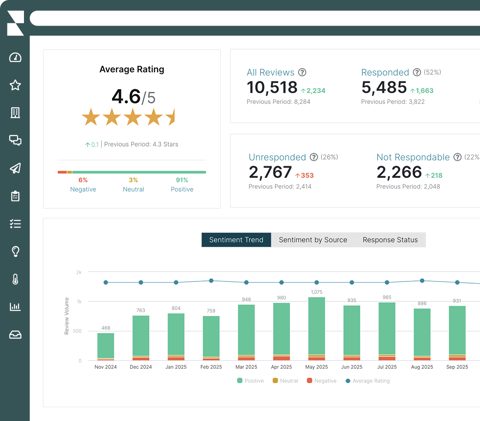This screenshot has width=480, height=421.
Task: Toggle Negative series in chart legend
Action: 322,381
